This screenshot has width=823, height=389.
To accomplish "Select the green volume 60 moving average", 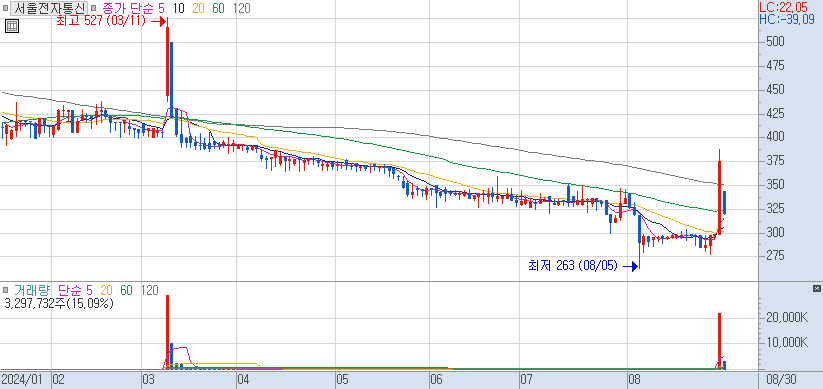I will (x=126, y=290).
